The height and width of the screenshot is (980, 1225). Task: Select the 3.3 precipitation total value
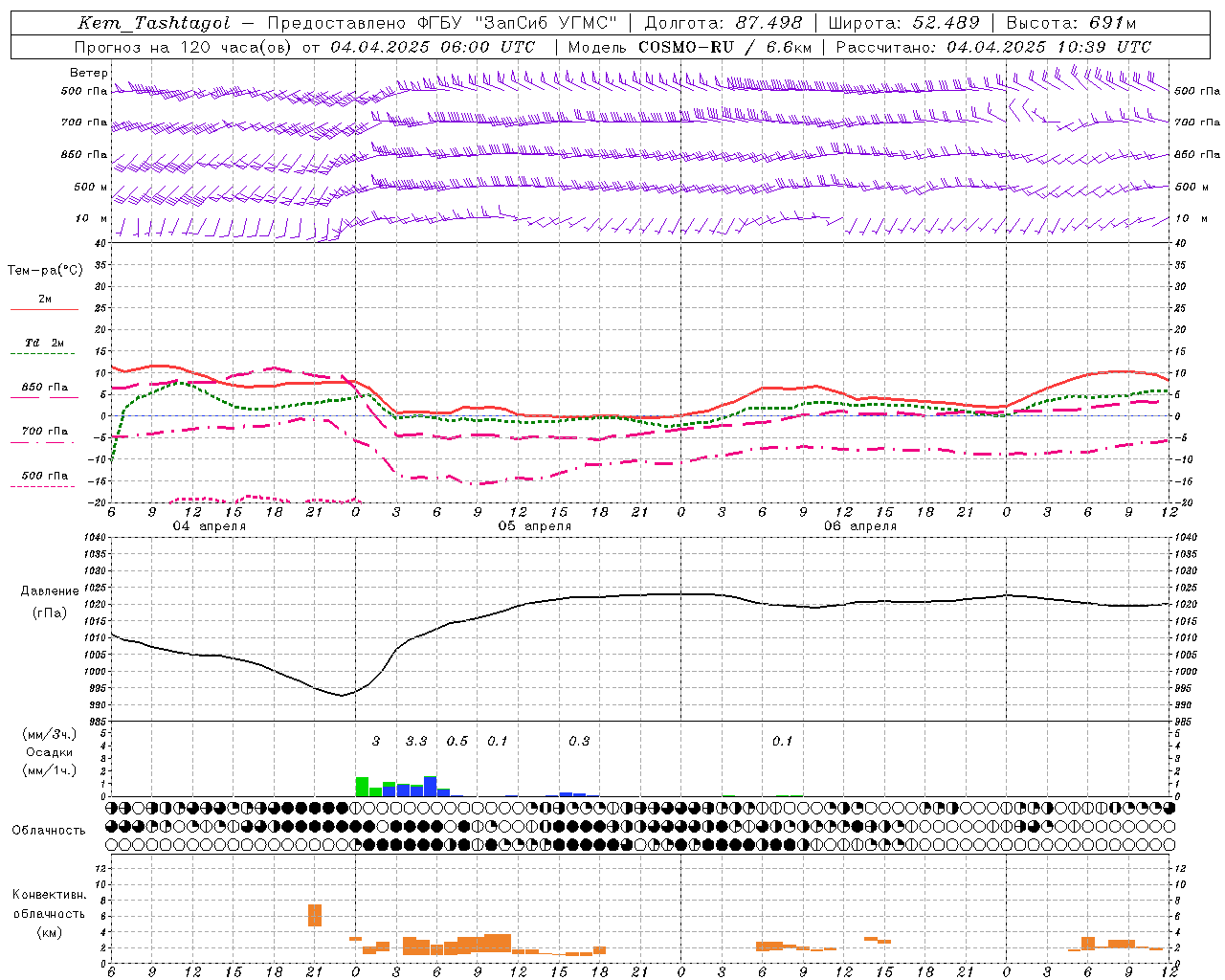click(x=416, y=741)
